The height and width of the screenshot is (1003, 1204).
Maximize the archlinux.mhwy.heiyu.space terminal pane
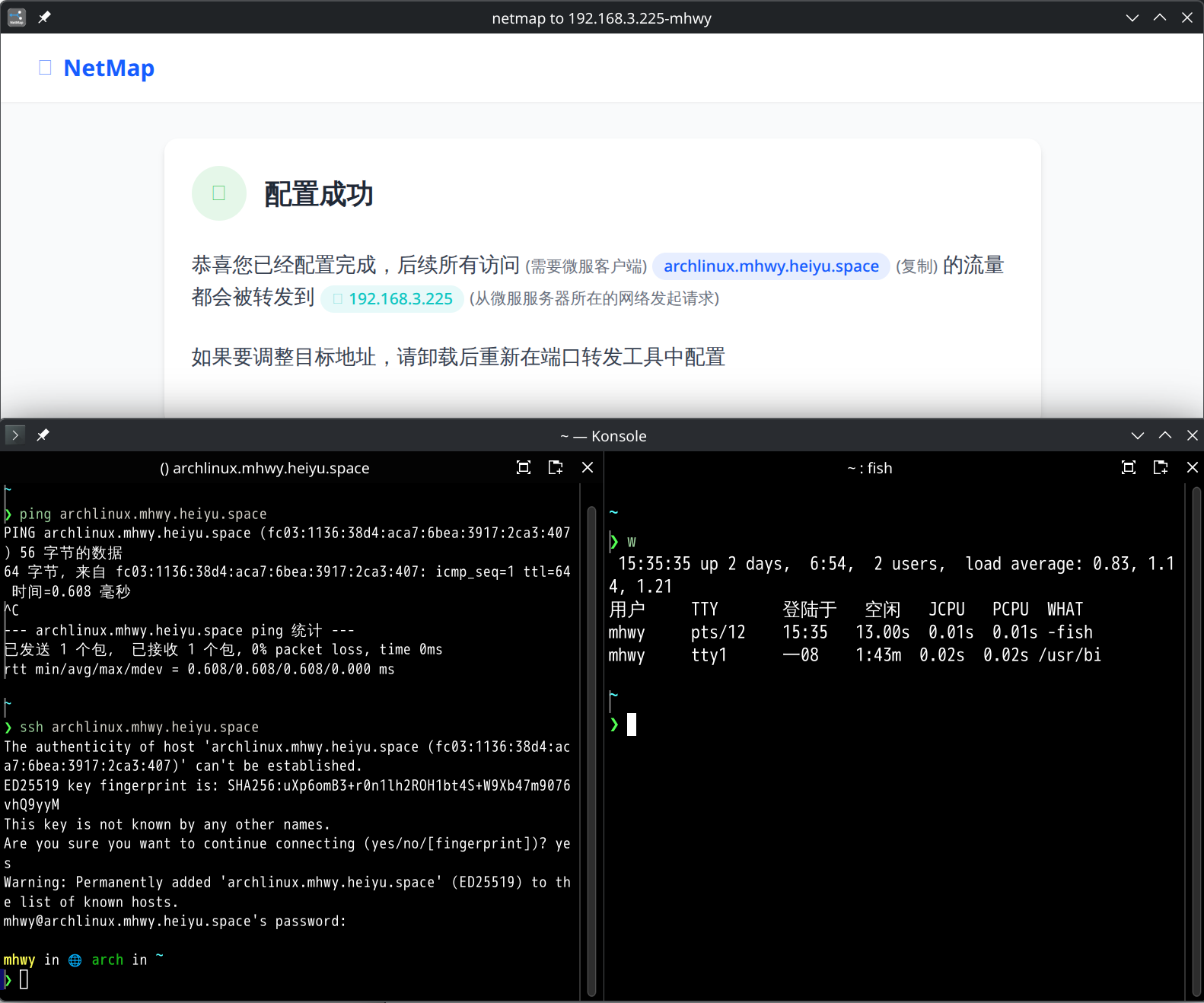click(524, 467)
